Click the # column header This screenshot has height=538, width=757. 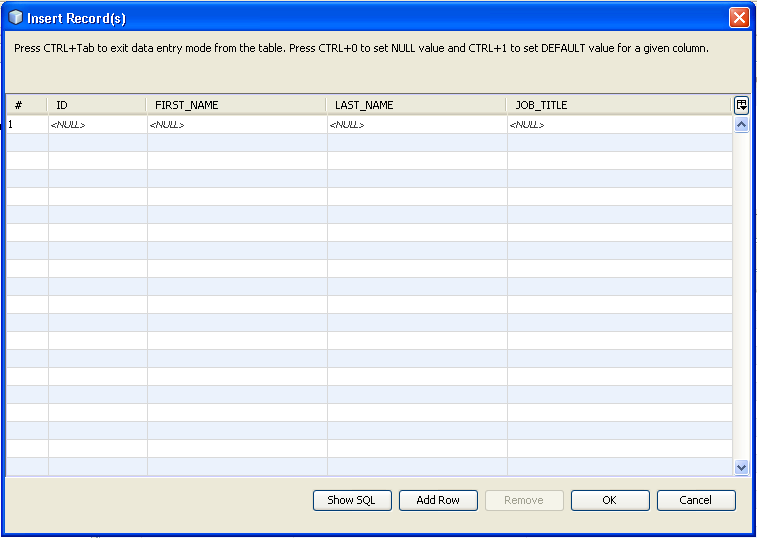(27, 105)
